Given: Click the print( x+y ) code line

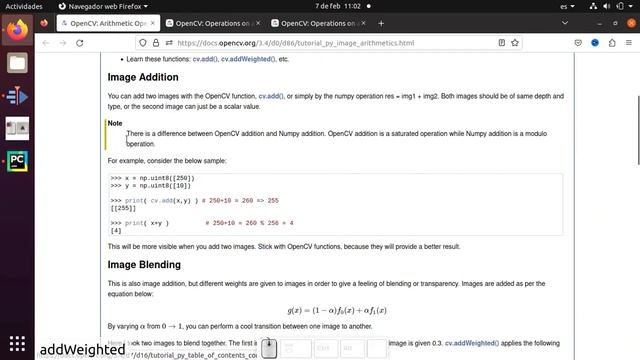Looking at the screenshot, I should coord(139,223).
